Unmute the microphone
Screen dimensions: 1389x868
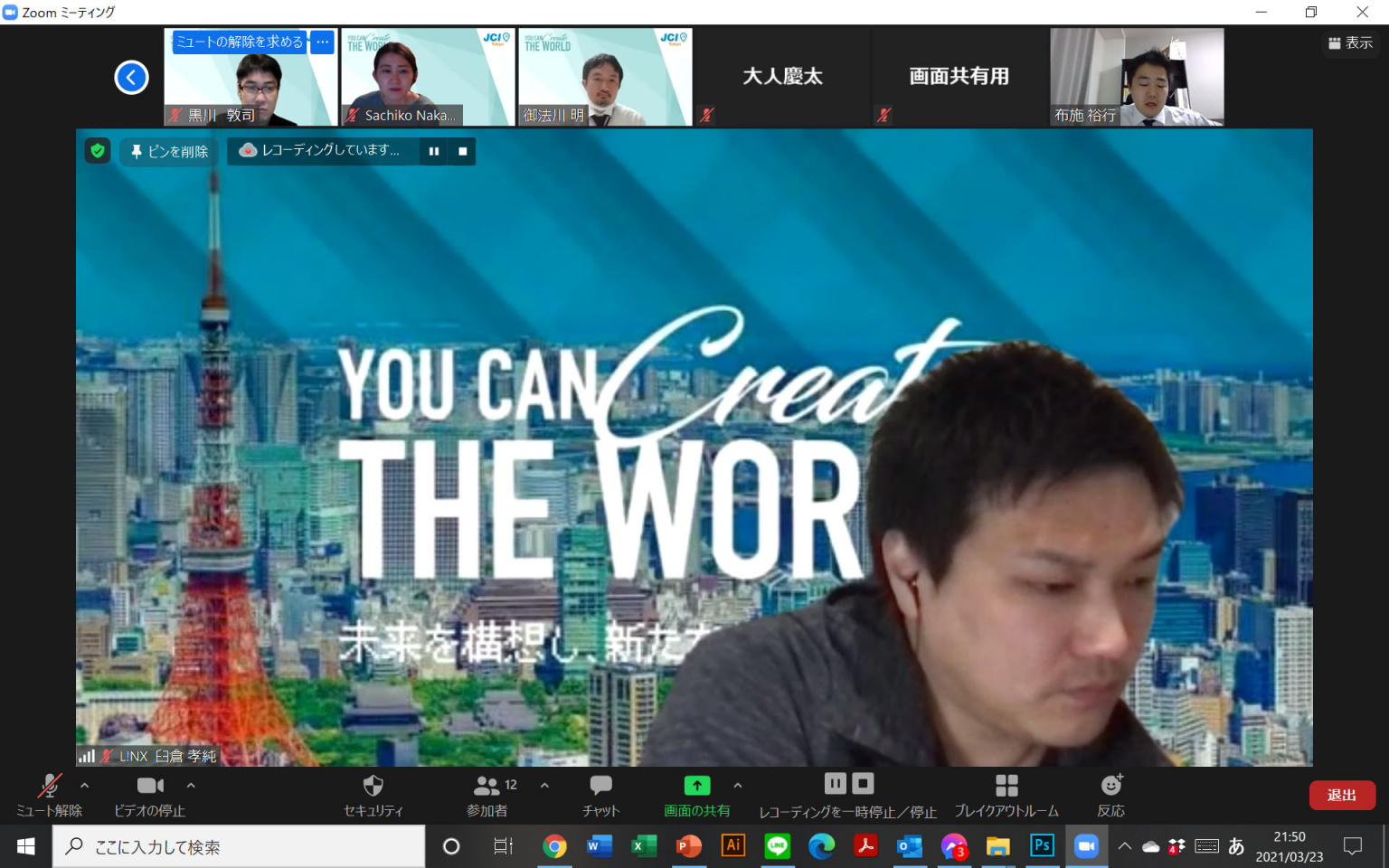(x=49, y=795)
